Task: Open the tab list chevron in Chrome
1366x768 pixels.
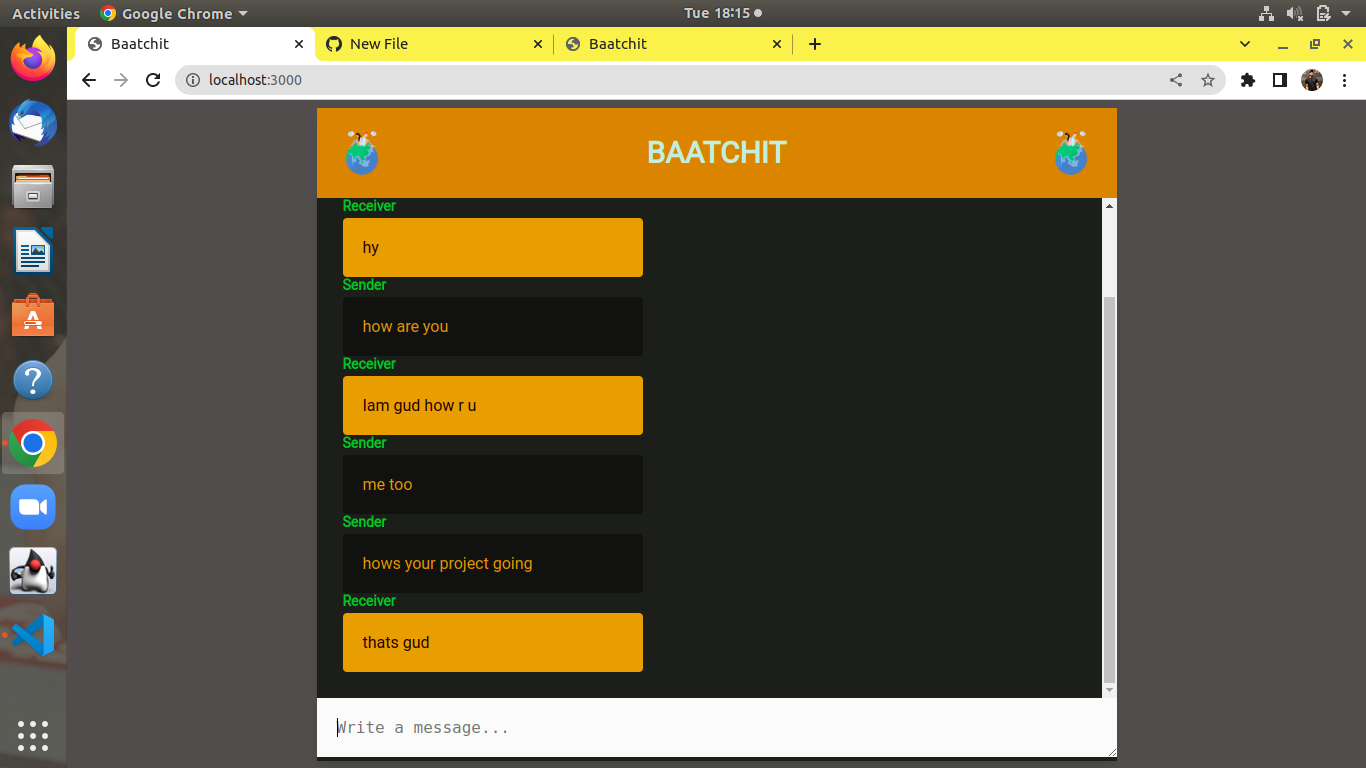Action: click(1244, 44)
